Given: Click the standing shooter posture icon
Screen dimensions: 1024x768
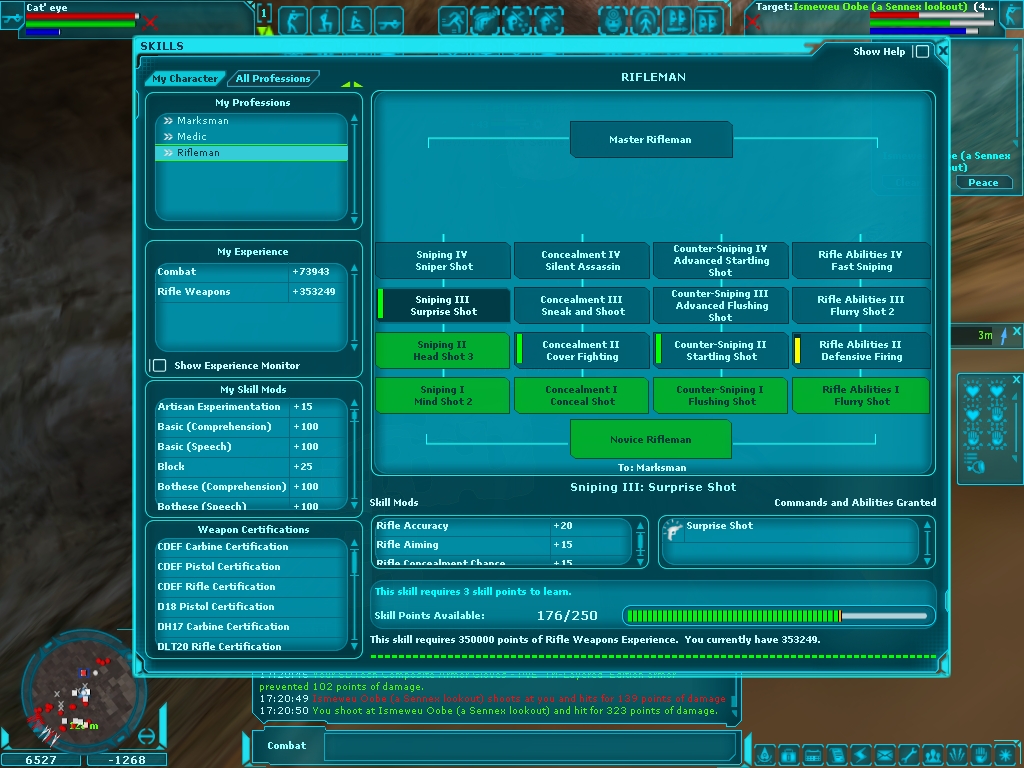Looking at the screenshot, I should (292, 20).
